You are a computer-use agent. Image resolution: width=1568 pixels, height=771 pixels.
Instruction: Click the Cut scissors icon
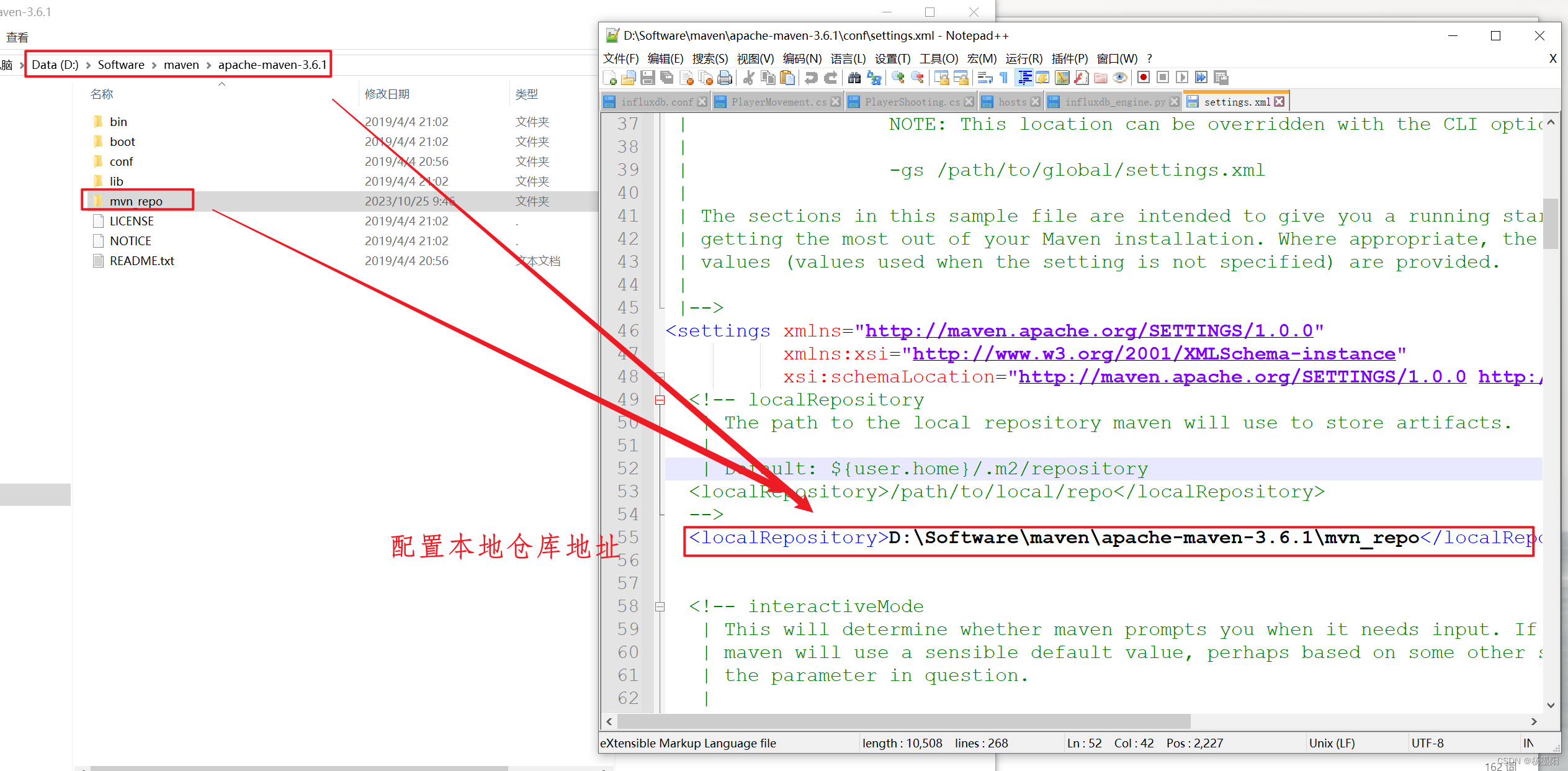click(x=749, y=78)
